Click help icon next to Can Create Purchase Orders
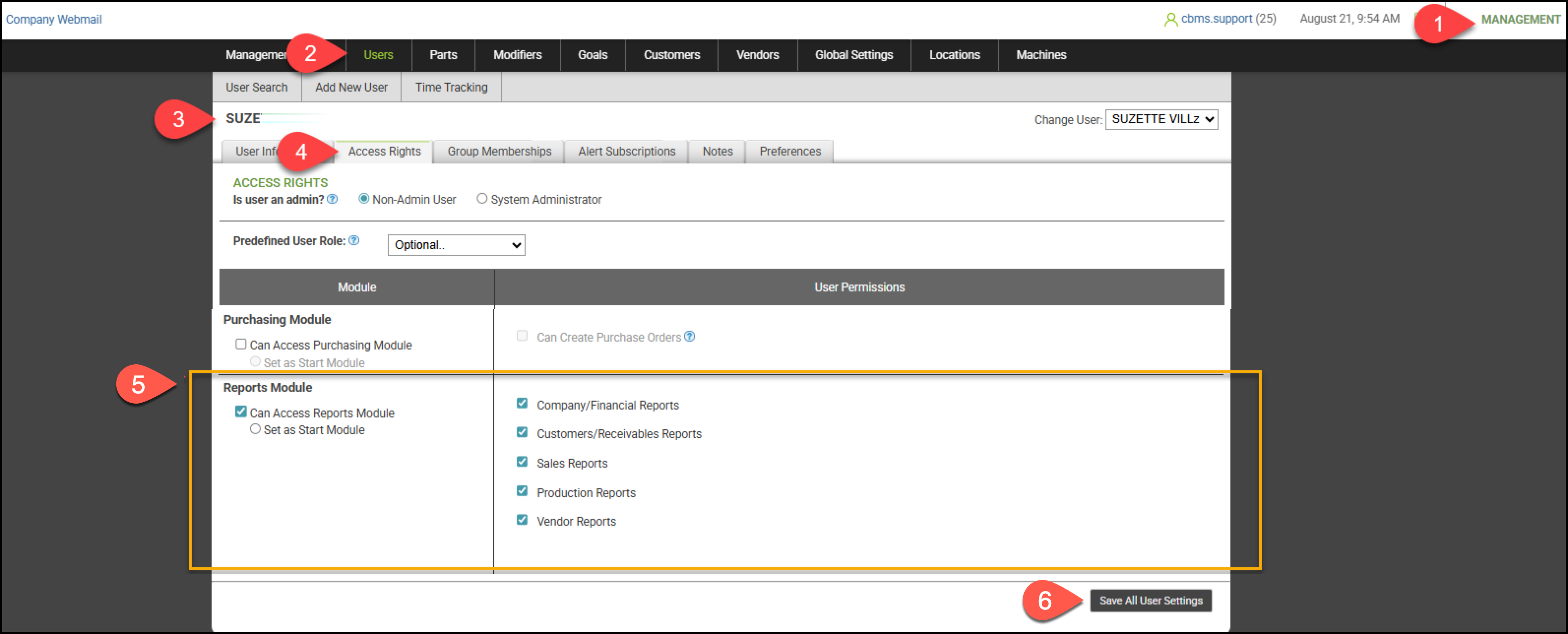Viewport: 1568px width, 634px height. click(689, 336)
